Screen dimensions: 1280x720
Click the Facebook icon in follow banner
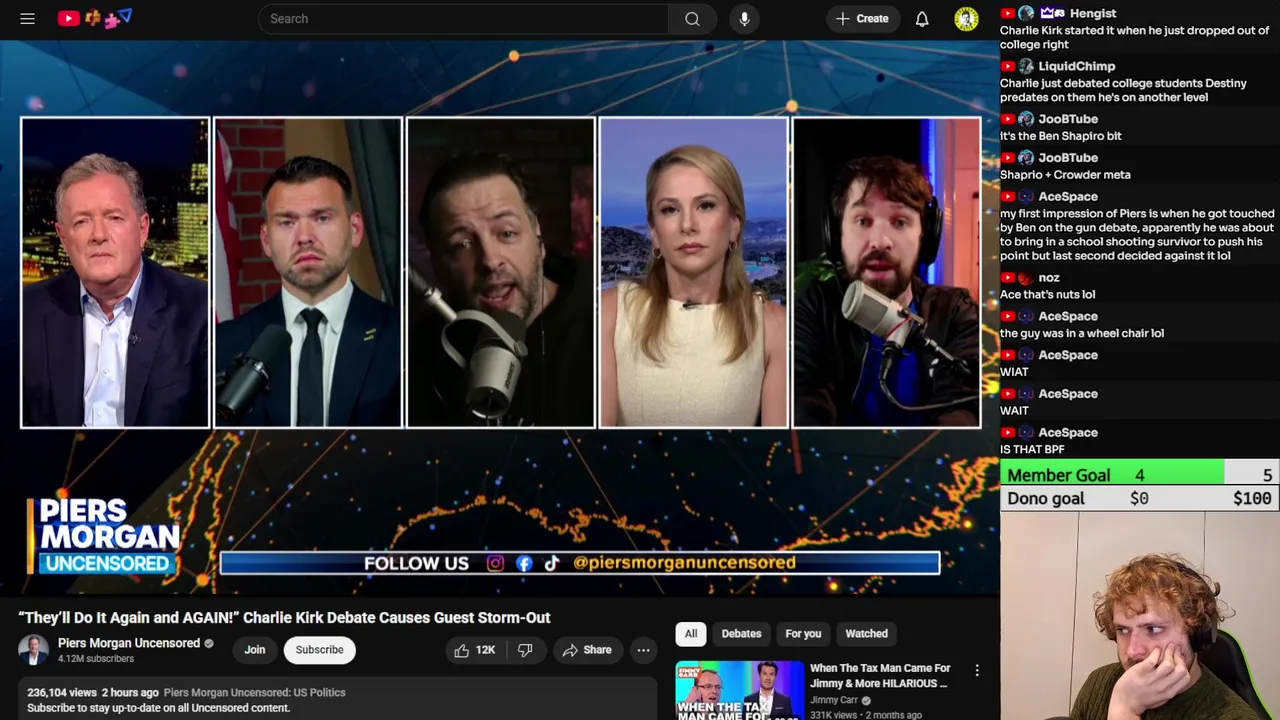pyautogui.click(x=524, y=563)
